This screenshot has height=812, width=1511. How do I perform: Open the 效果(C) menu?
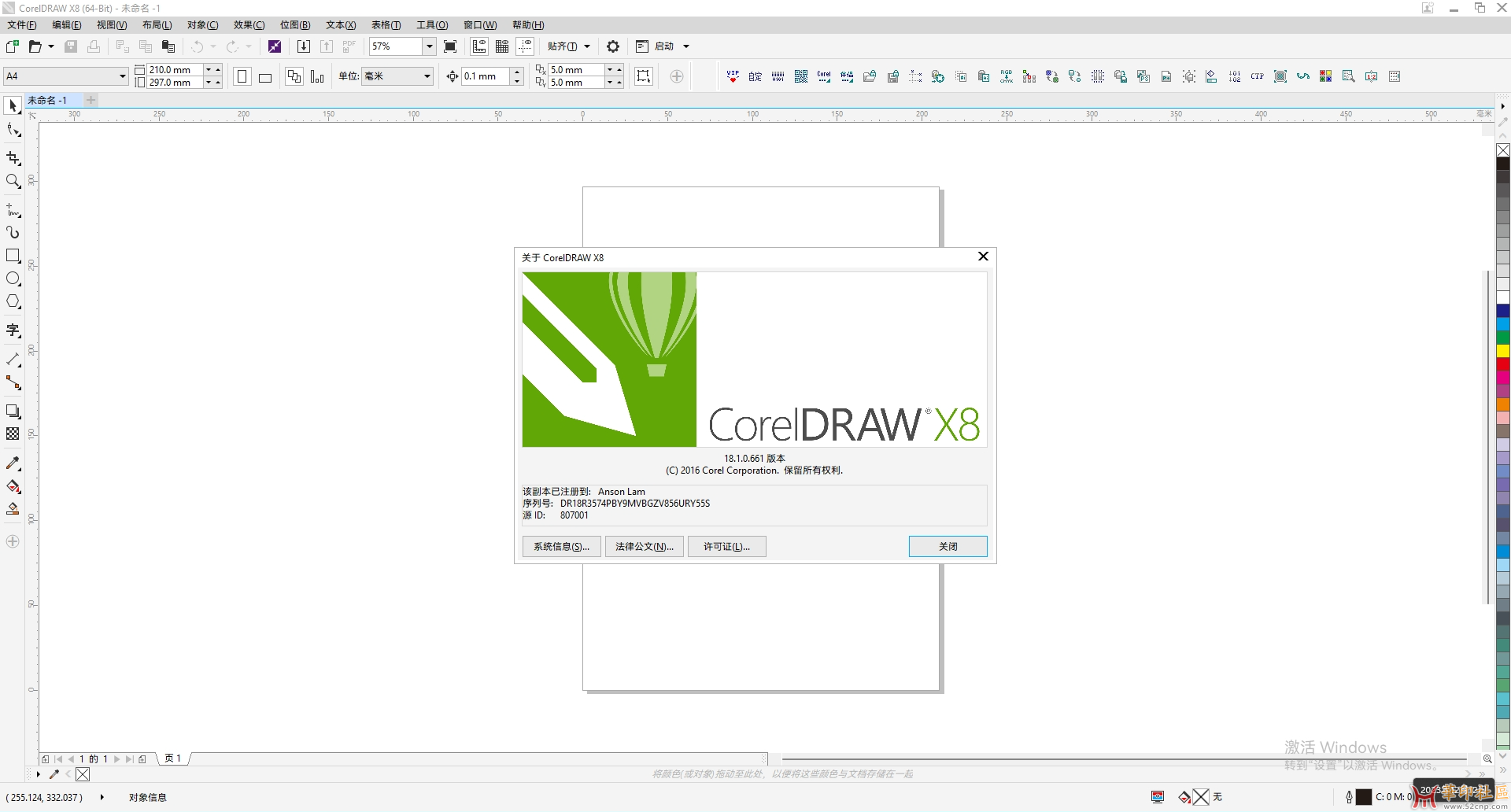click(249, 25)
